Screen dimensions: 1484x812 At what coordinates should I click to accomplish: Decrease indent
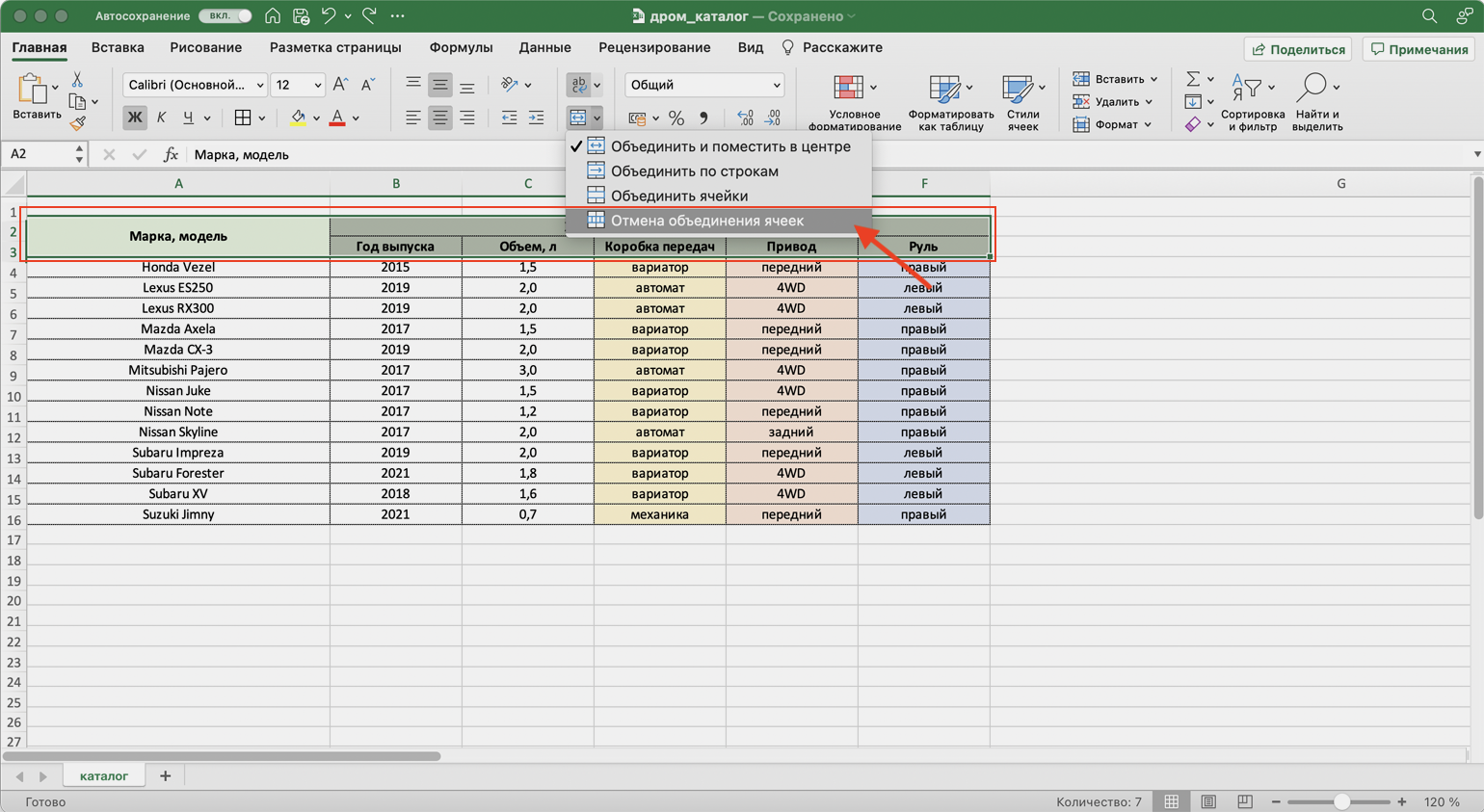[509, 118]
